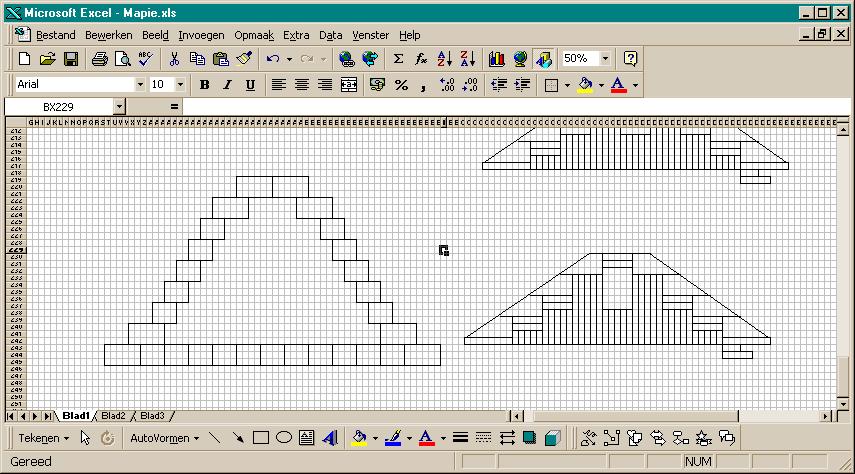Click the AutoSum sigma icon
This screenshot has width=855, height=474.
[x=398, y=59]
